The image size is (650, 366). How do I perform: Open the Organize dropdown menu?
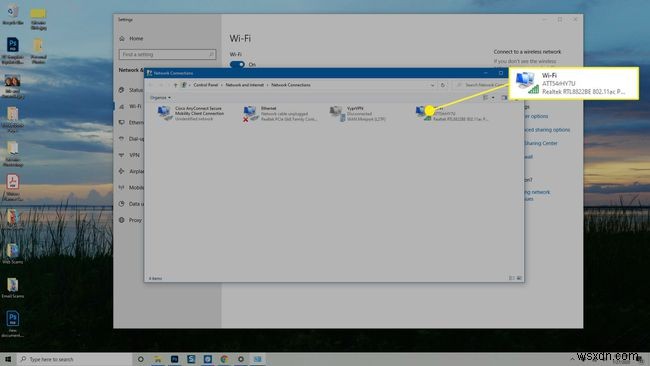[160, 98]
